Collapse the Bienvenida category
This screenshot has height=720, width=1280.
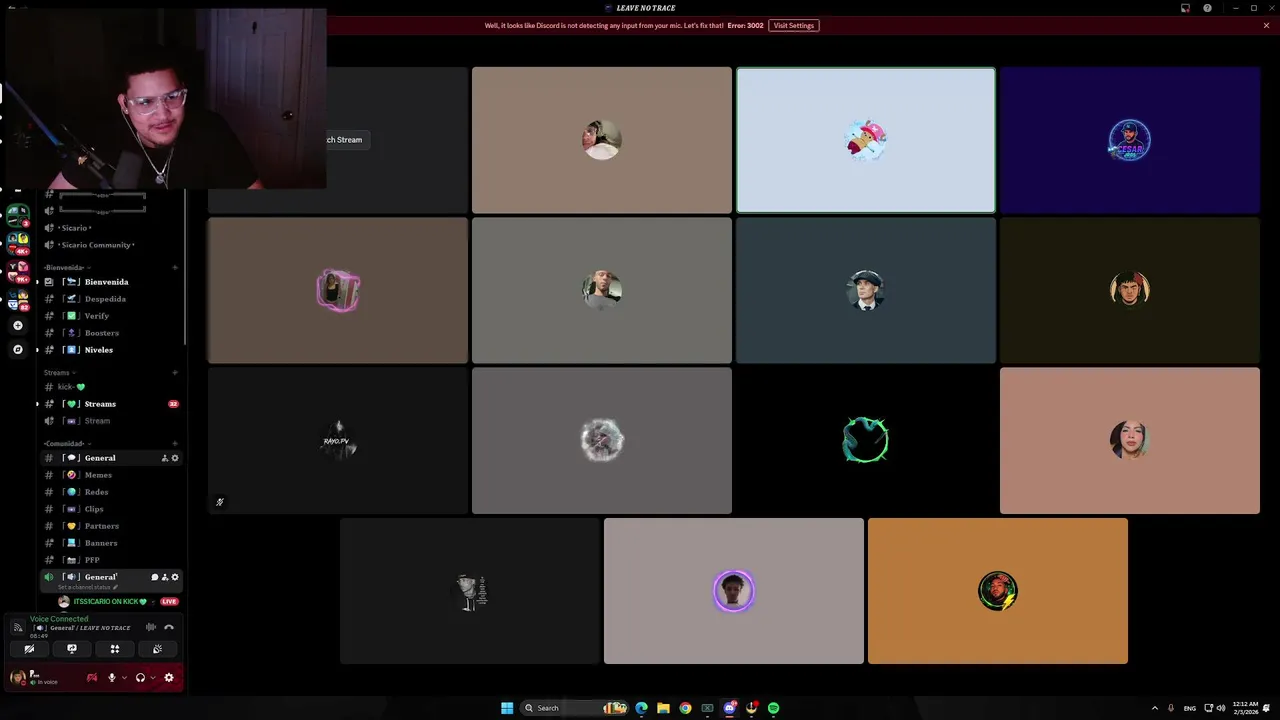(x=67, y=268)
